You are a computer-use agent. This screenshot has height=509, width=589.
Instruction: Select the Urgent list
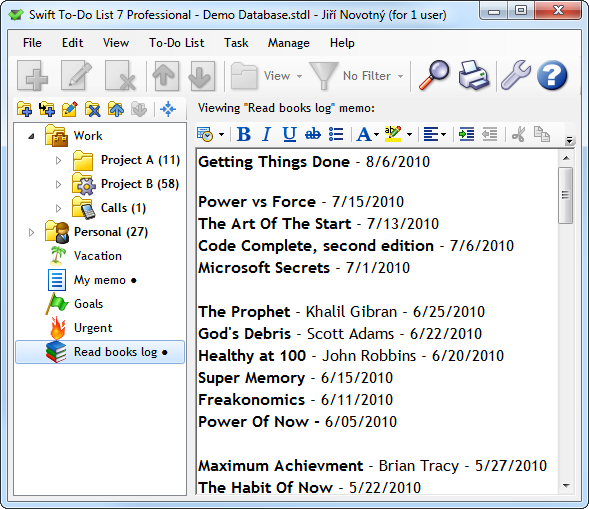(93, 328)
